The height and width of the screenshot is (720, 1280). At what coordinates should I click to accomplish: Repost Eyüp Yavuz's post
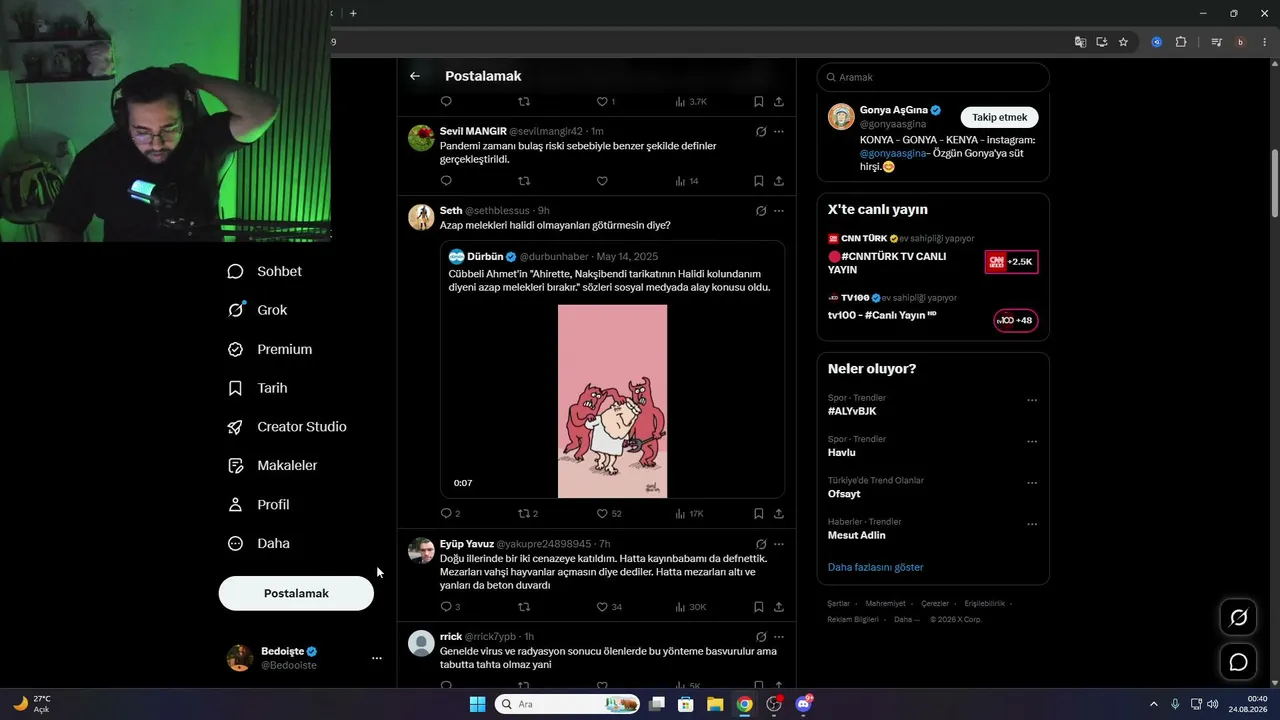coord(524,607)
